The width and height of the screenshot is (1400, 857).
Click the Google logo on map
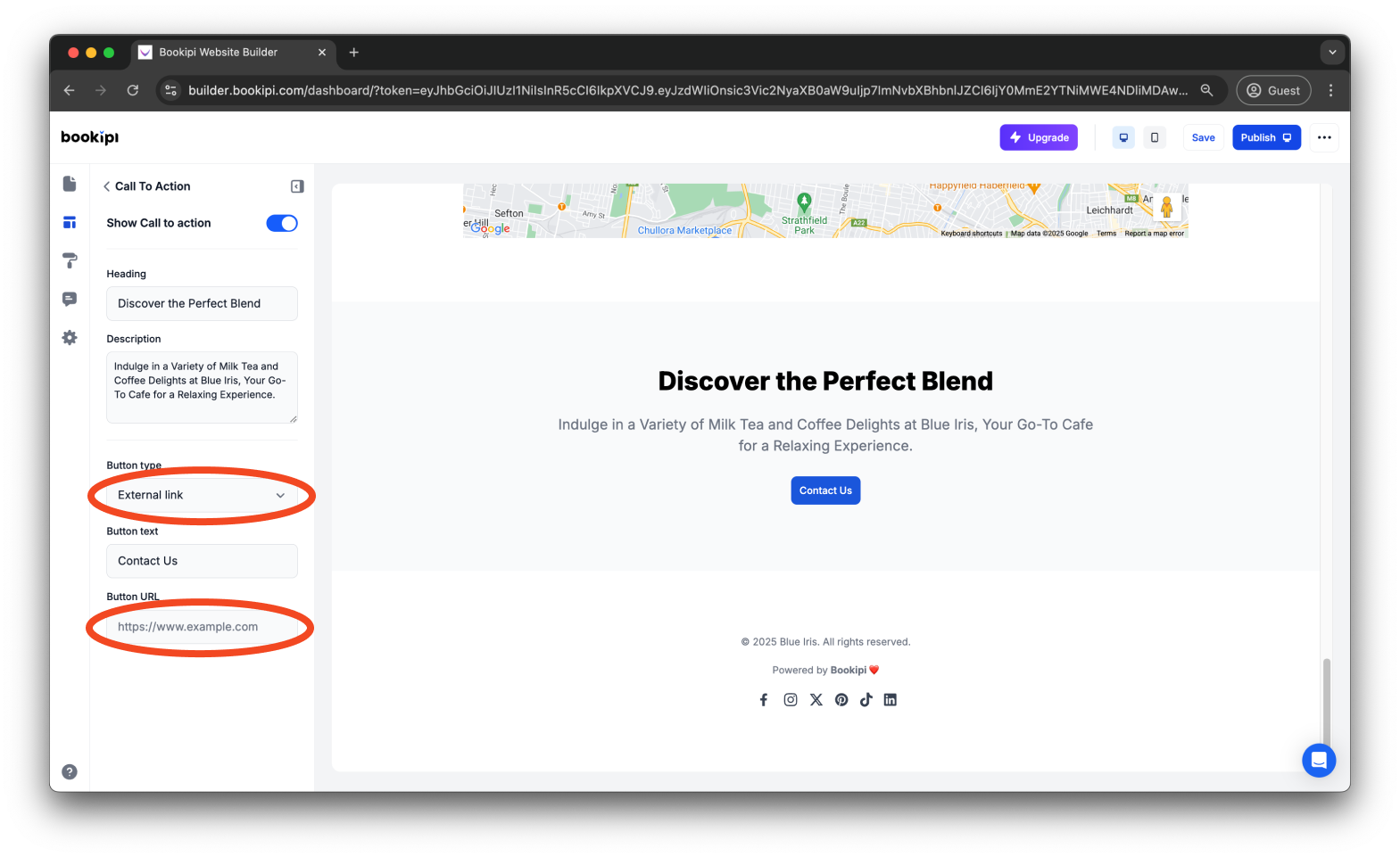pyautogui.click(x=491, y=228)
